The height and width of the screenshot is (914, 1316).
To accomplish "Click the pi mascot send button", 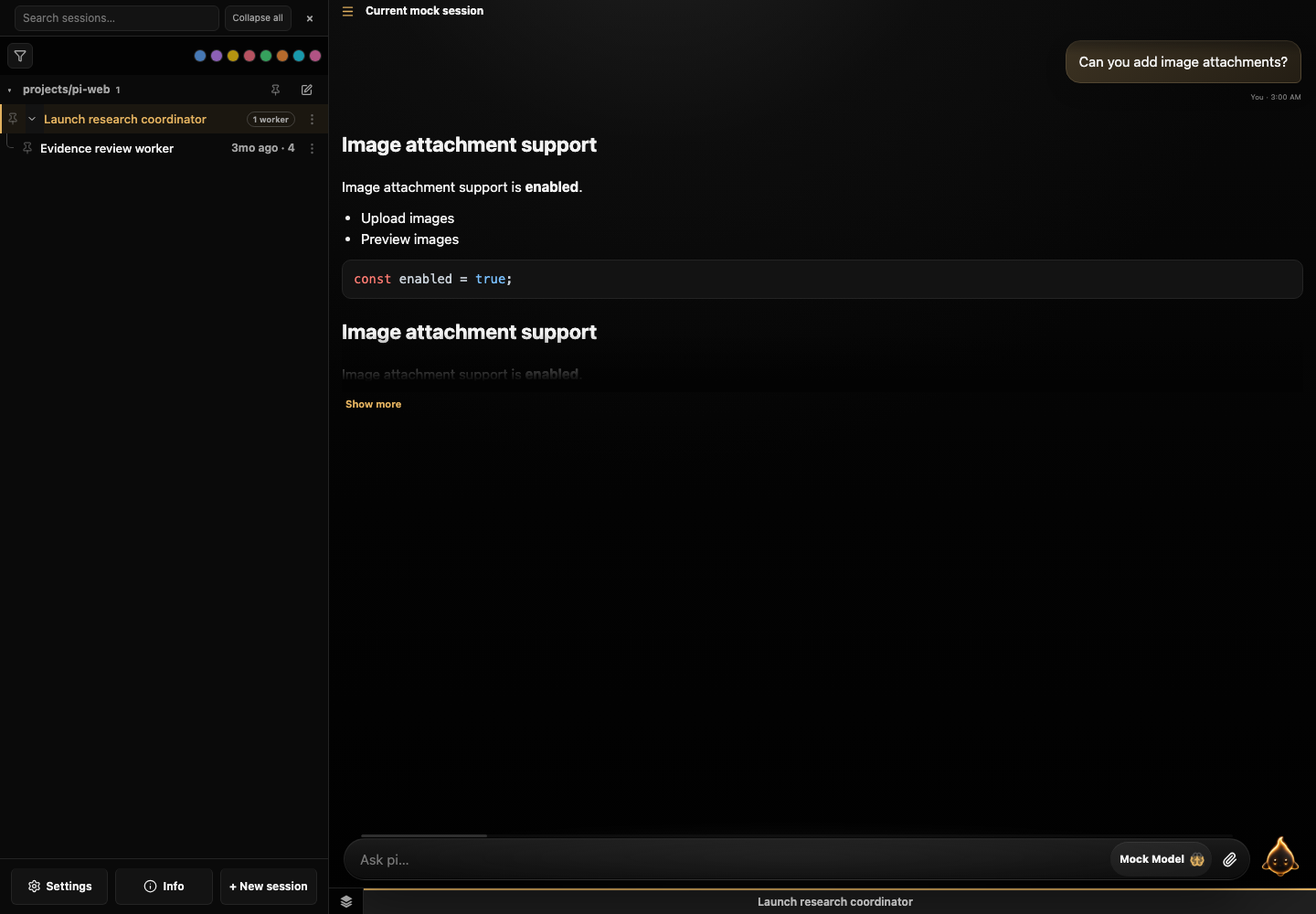I will [x=1280, y=857].
